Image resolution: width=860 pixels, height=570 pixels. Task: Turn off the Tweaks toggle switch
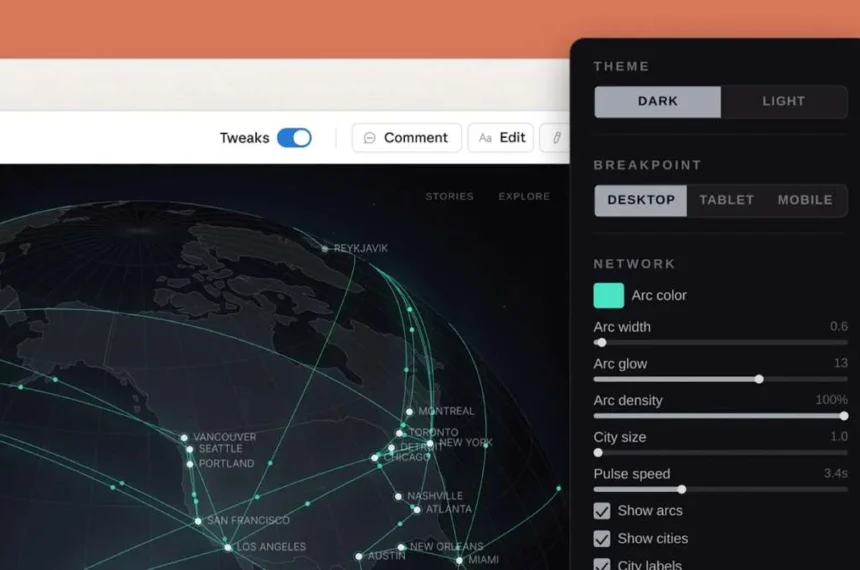(294, 138)
